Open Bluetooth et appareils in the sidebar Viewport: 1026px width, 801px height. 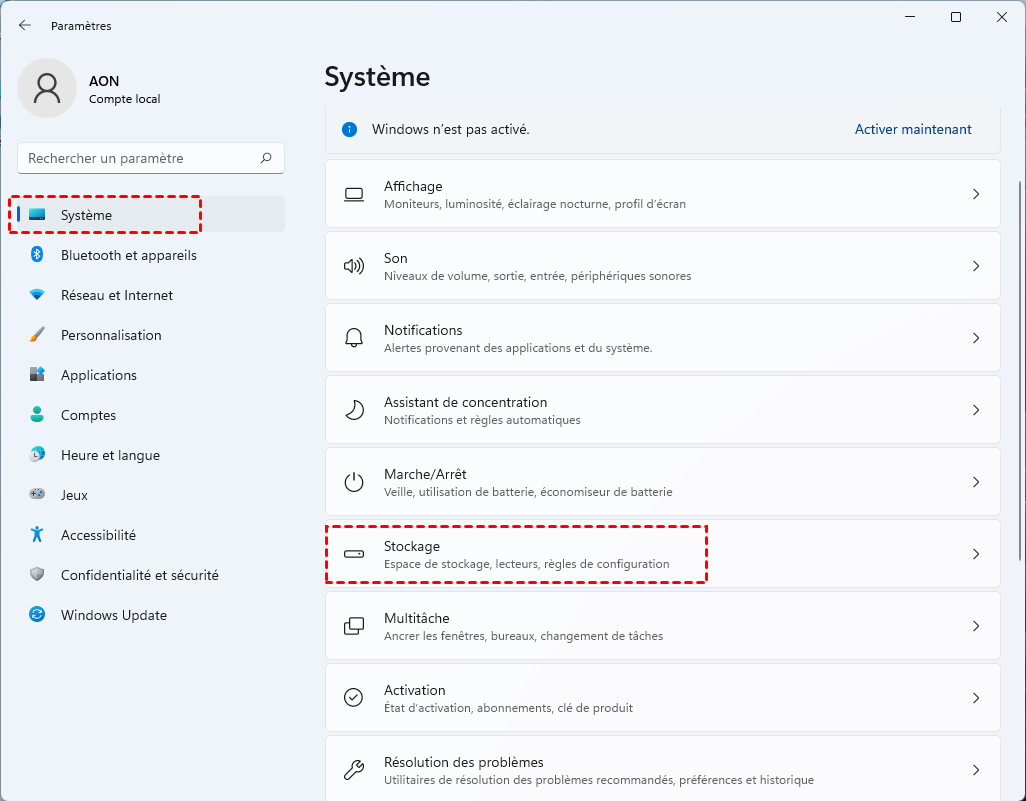128,255
